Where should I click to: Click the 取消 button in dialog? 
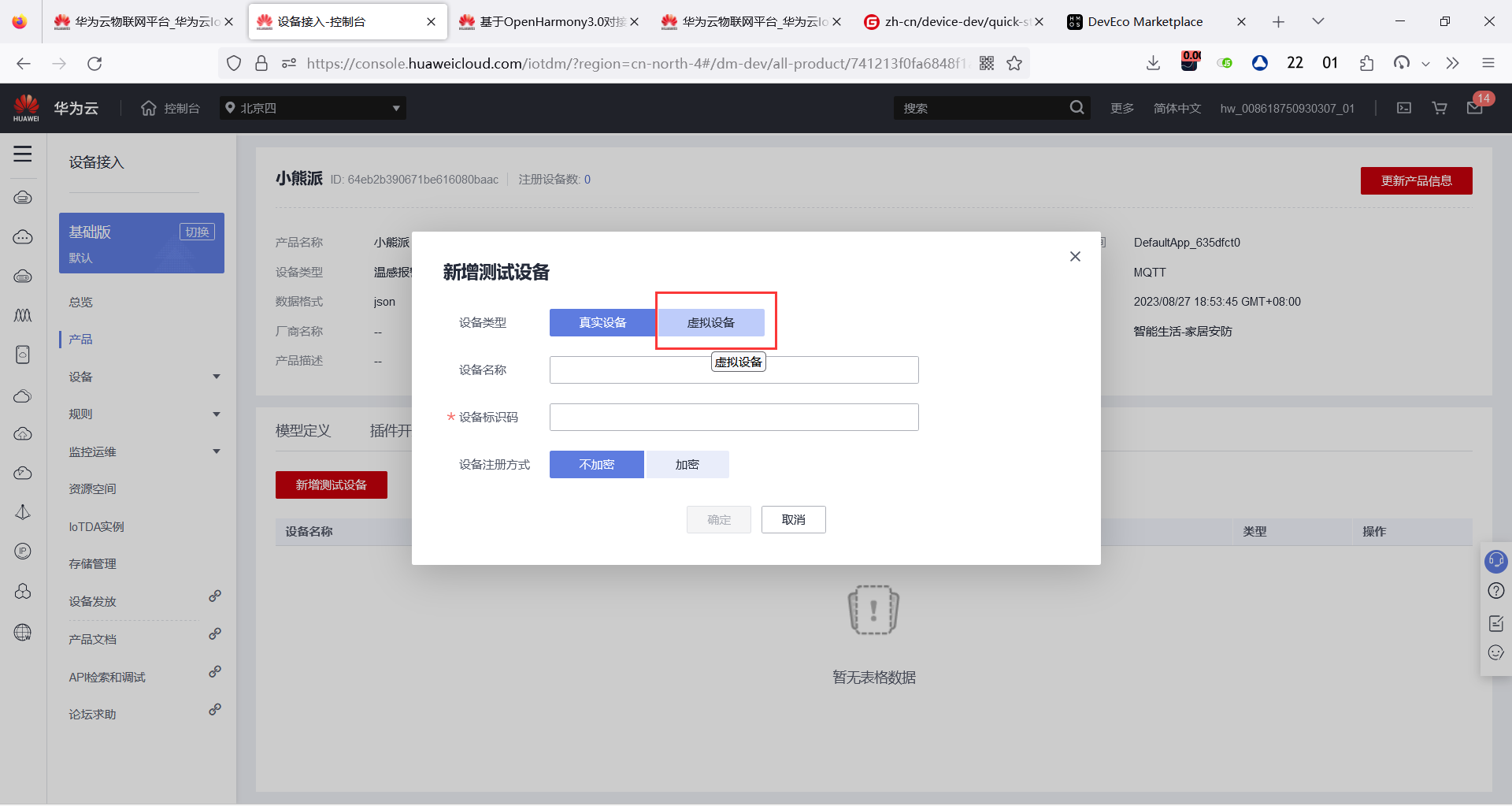[x=793, y=519]
